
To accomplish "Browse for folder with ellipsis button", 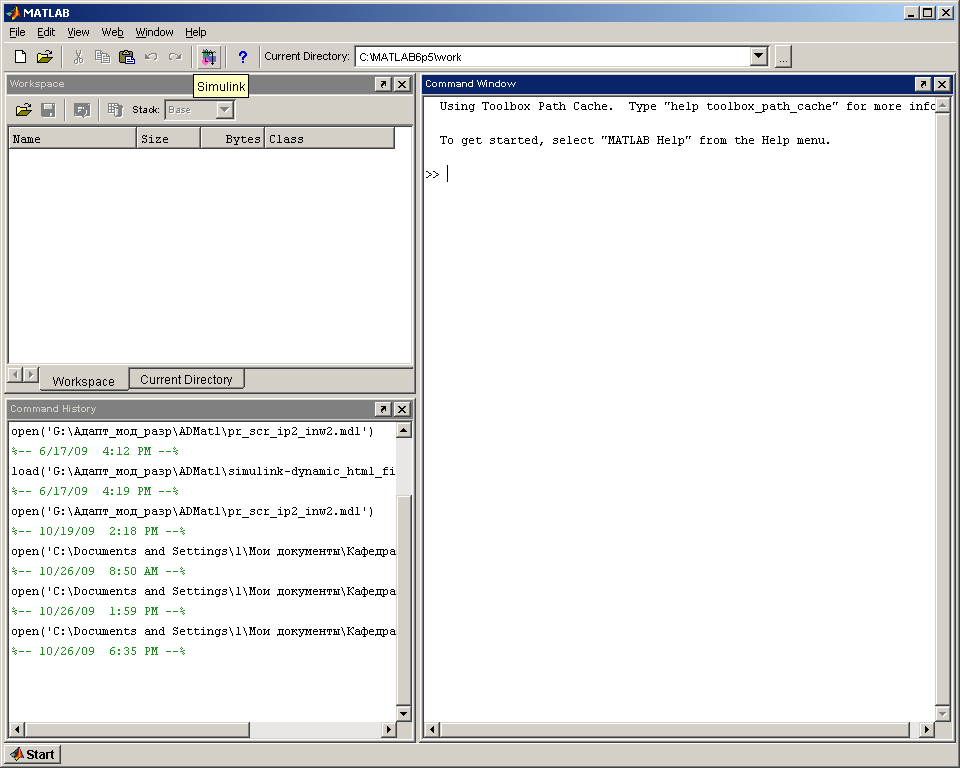I will point(783,57).
